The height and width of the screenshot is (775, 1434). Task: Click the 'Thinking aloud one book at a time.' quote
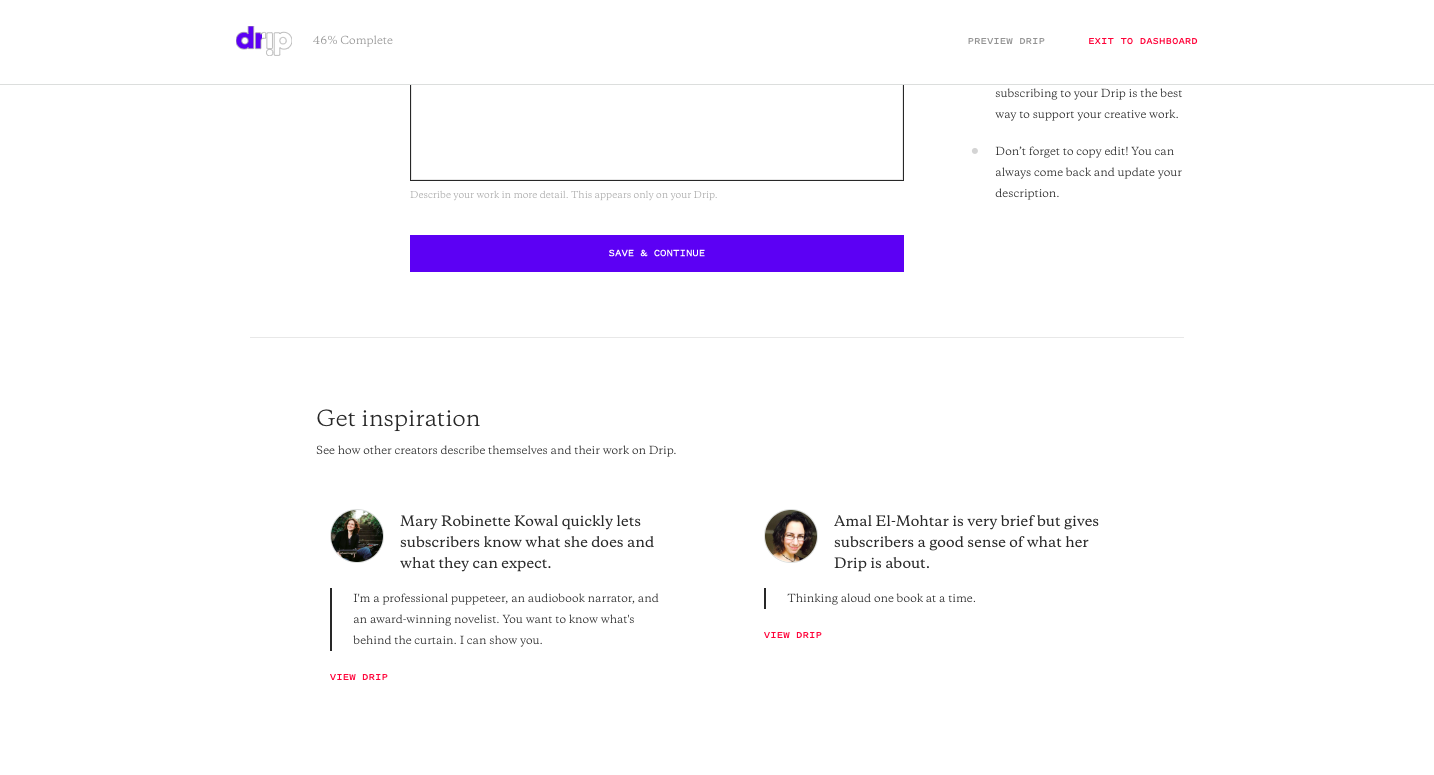[881, 598]
